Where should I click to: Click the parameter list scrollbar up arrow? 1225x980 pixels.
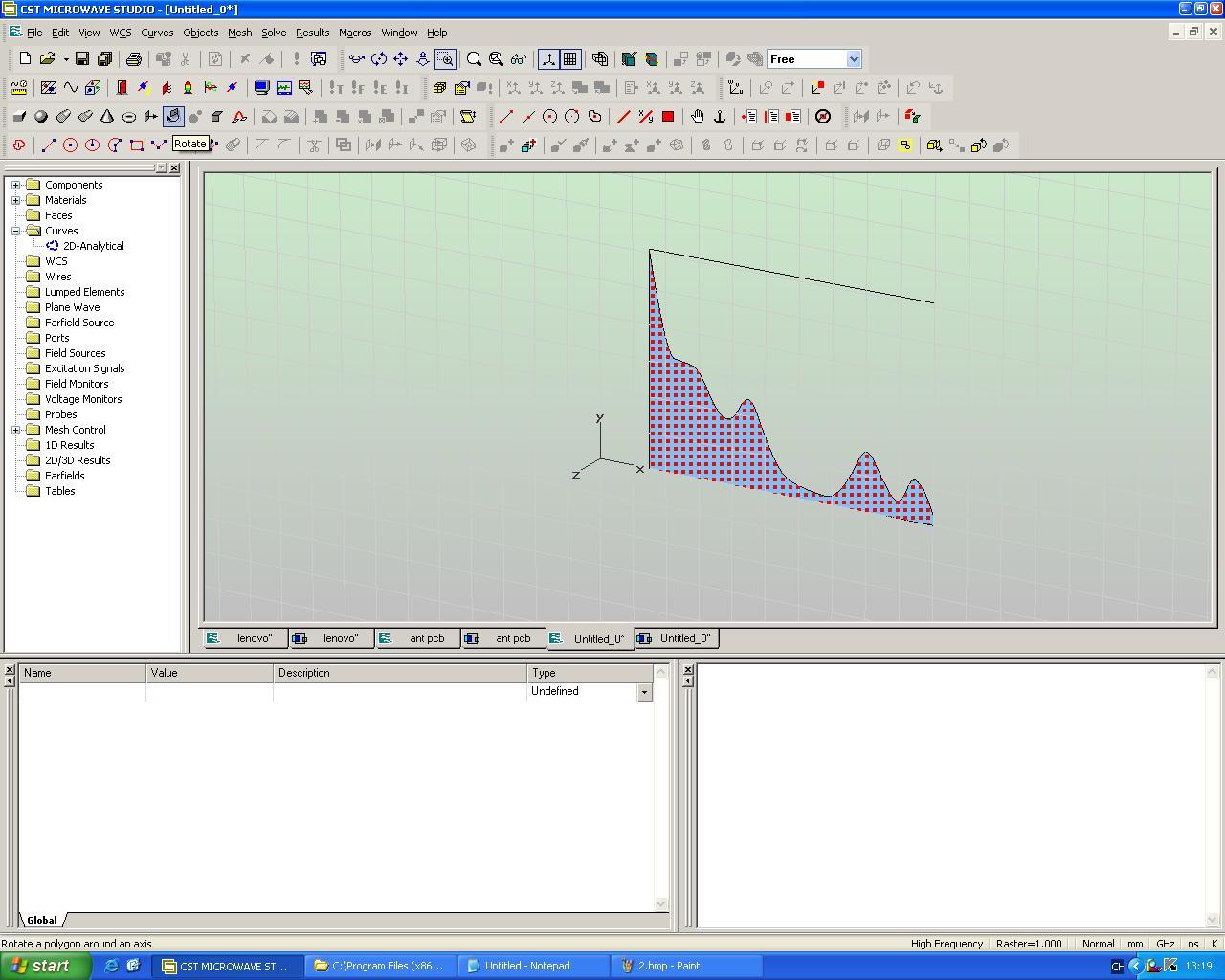pos(660,671)
